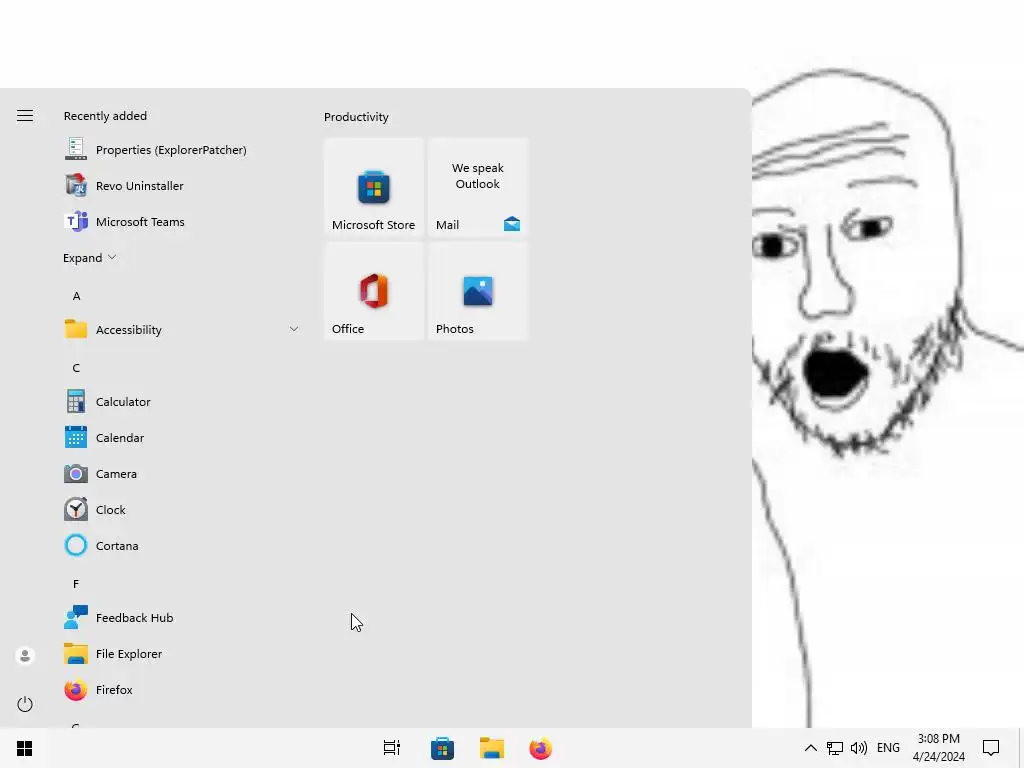Click the Productivity group heading
The image size is (1024, 768).
coord(356,117)
